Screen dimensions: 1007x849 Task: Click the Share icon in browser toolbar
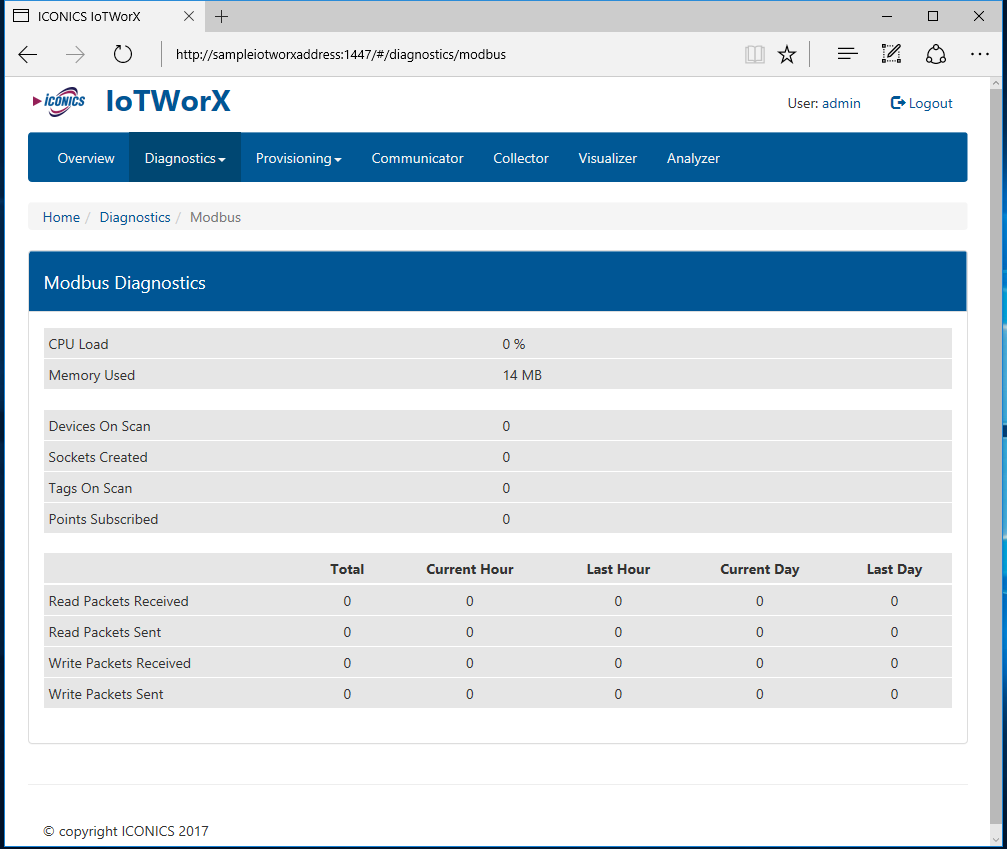pyautogui.click(x=936, y=55)
